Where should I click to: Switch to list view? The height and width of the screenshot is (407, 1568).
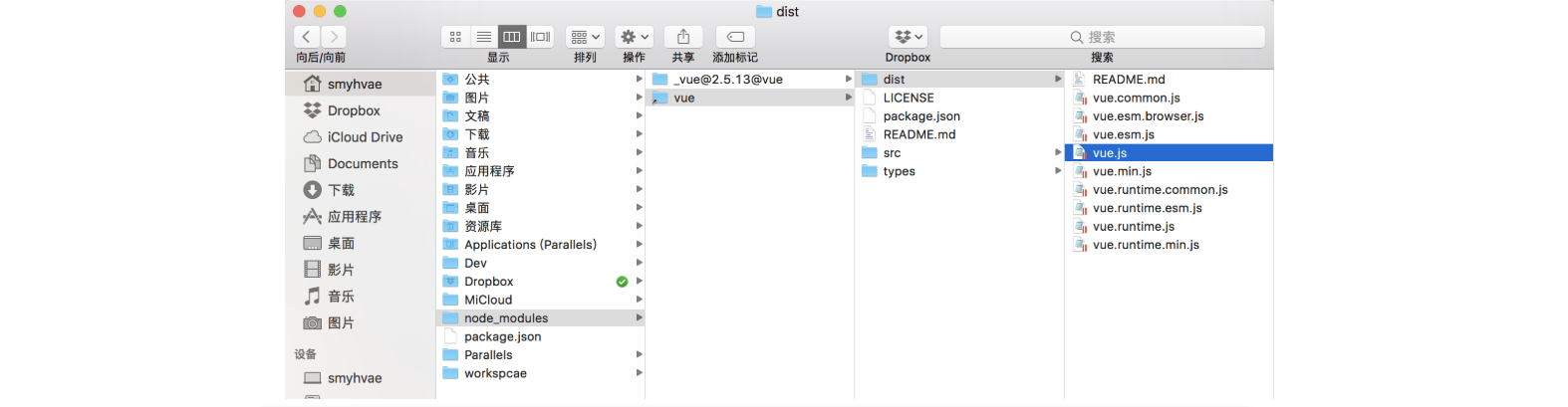point(483,37)
